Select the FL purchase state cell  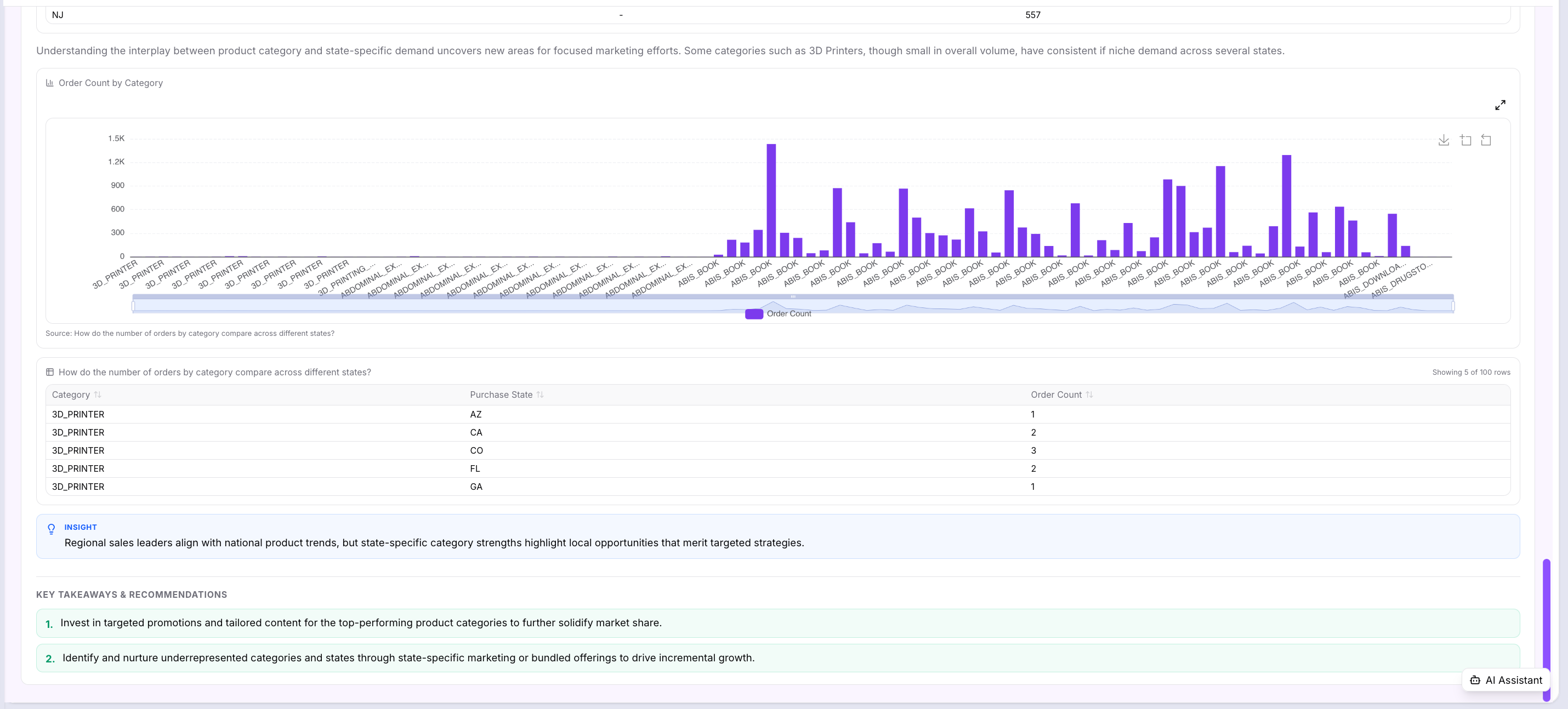click(x=475, y=469)
